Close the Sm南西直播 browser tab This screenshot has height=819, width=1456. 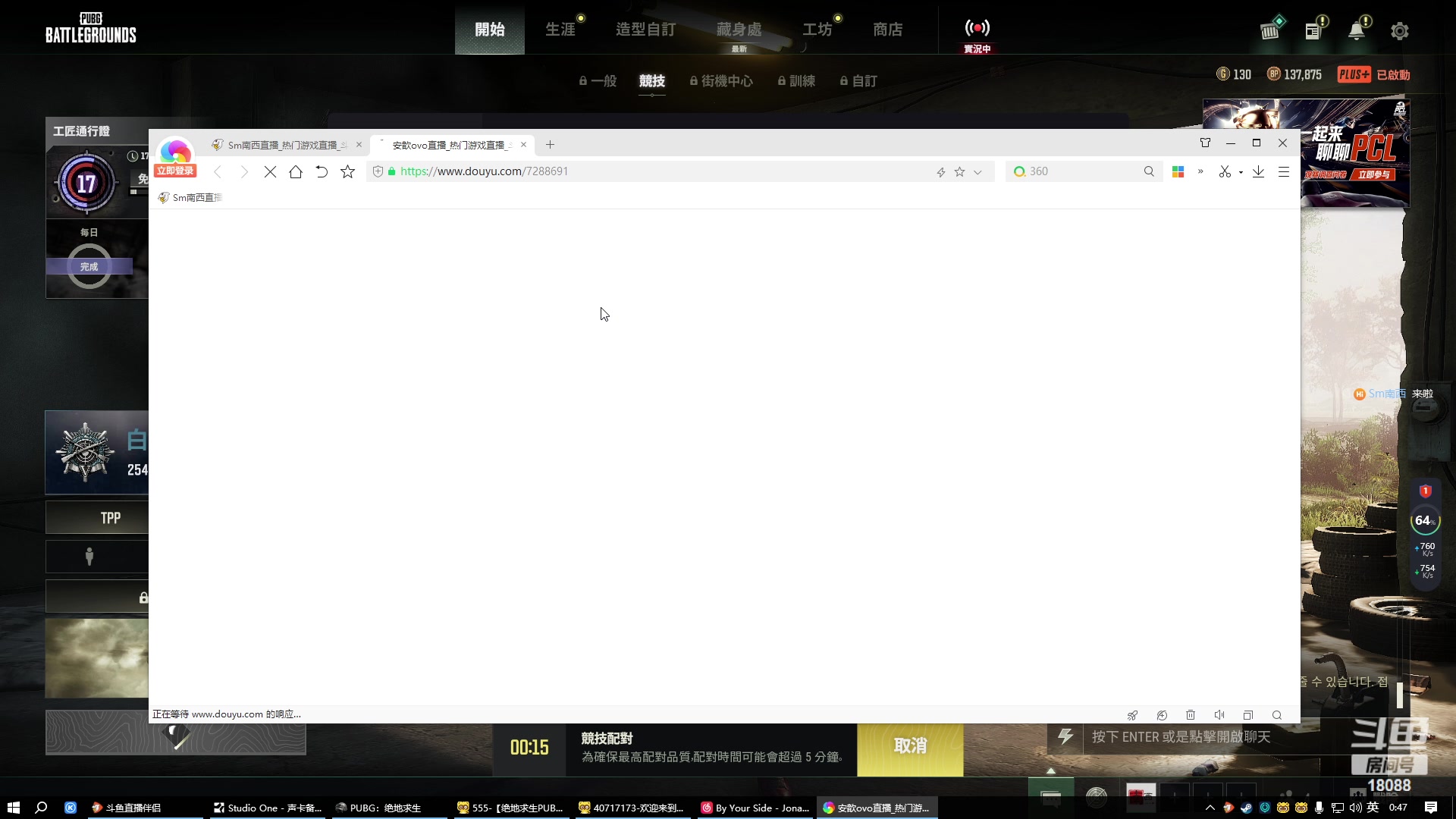(359, 145)
